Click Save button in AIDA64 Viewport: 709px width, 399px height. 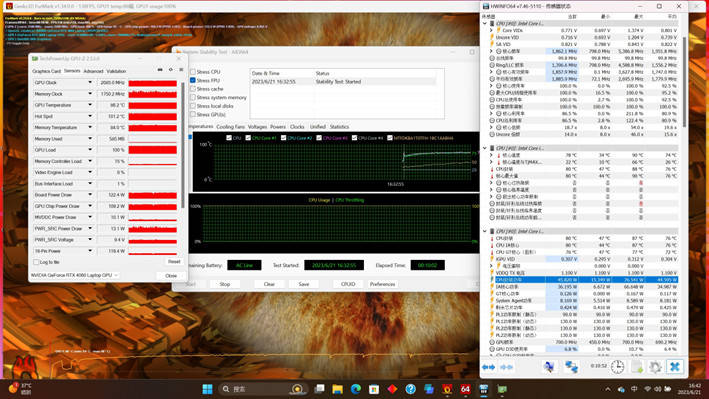click(304, 284)
